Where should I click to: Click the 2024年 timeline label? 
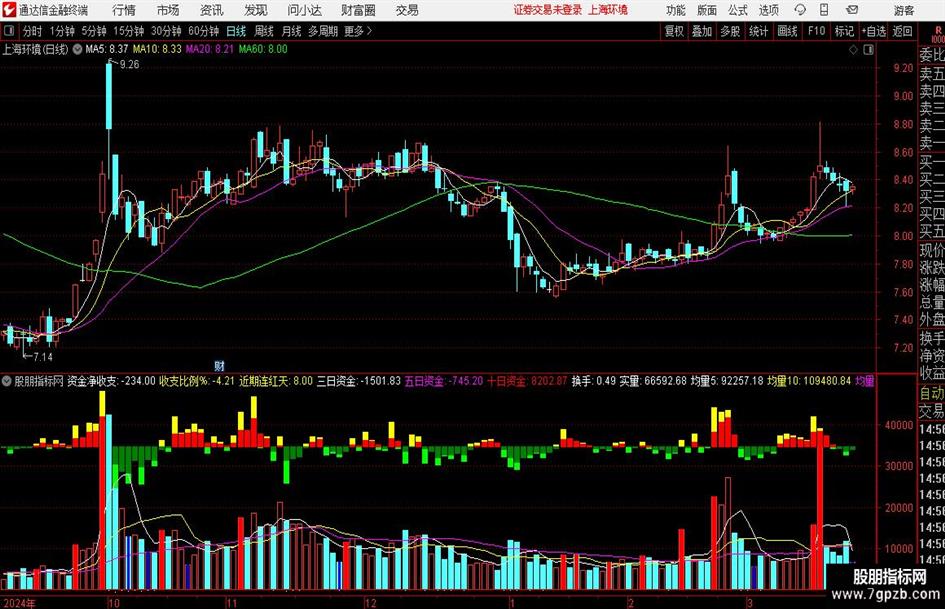click(19, 603)
